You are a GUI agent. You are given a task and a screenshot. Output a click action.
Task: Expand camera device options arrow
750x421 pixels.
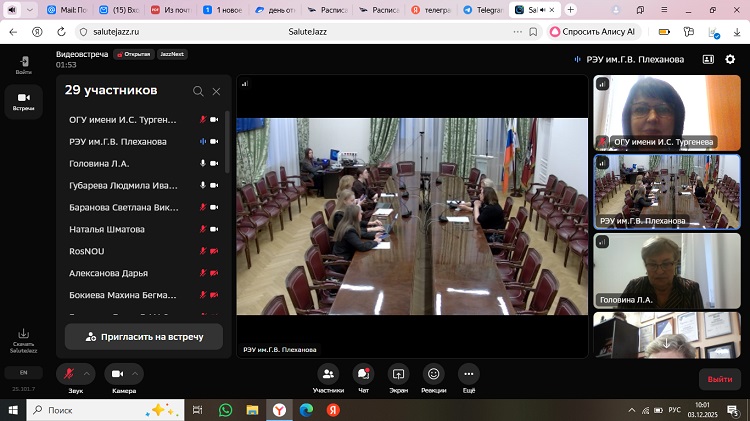(x=137, y=374)
